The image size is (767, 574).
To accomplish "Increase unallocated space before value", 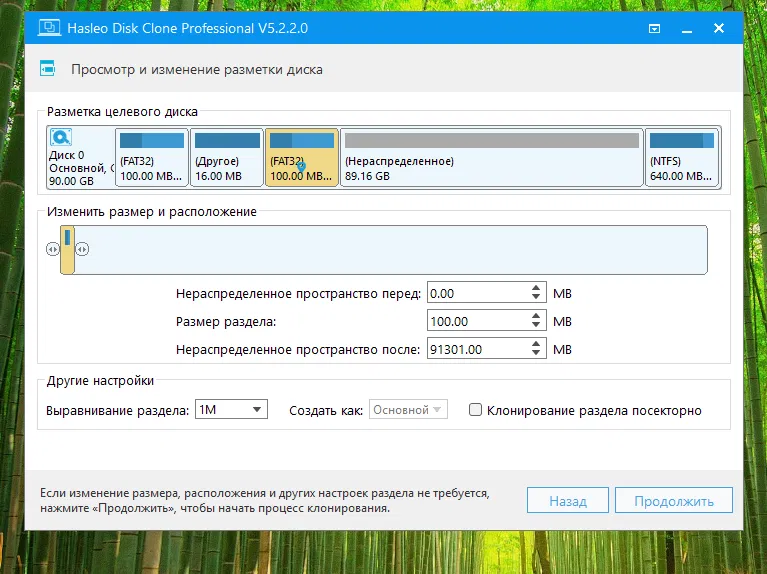I will point(536,288).
